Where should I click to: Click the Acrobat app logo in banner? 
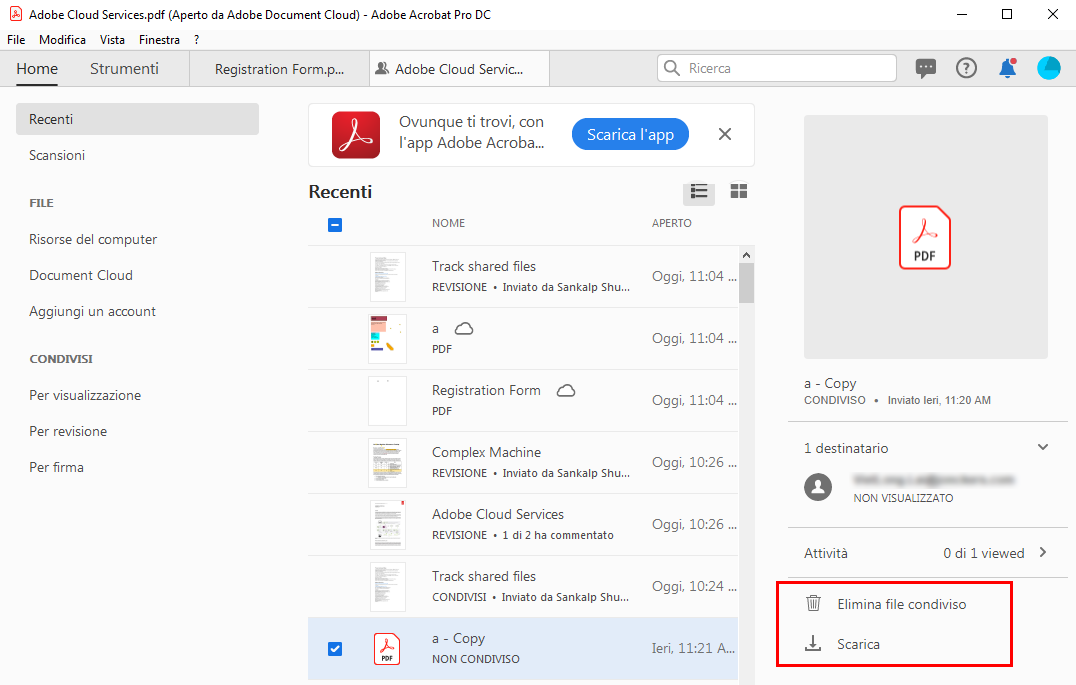pyautogui.click(x=355, y=135)
